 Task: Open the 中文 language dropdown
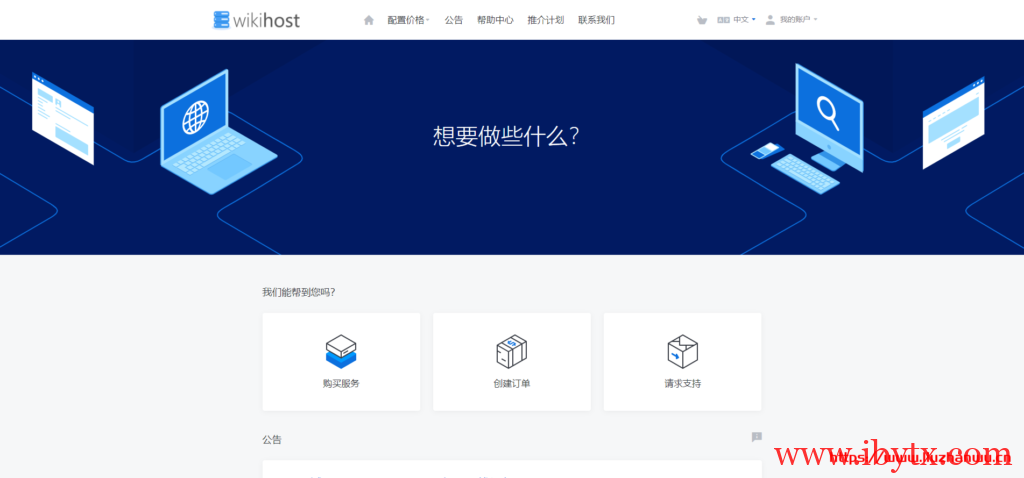(x=744, y=20)
